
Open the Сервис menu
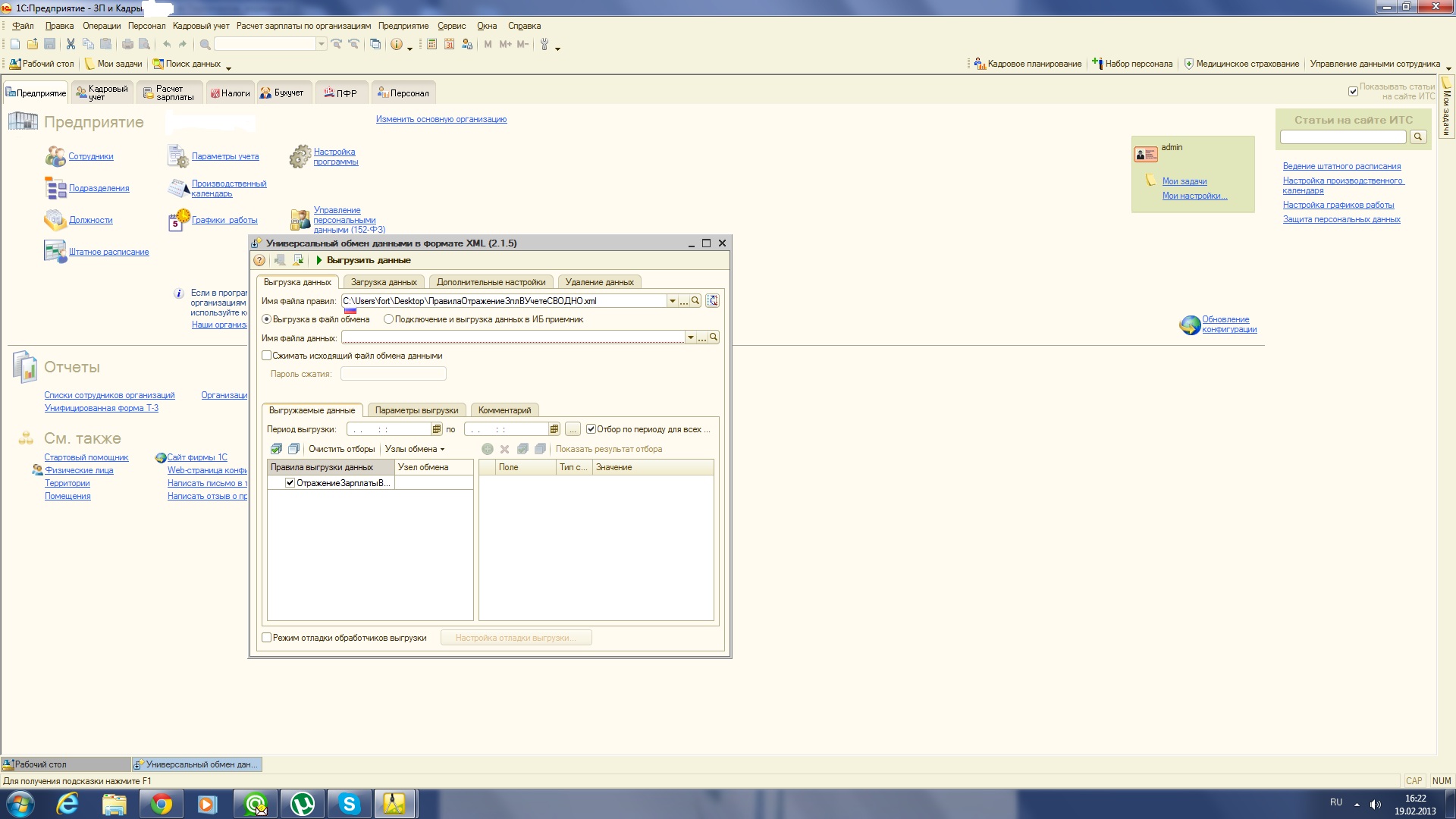click(451, 26)
